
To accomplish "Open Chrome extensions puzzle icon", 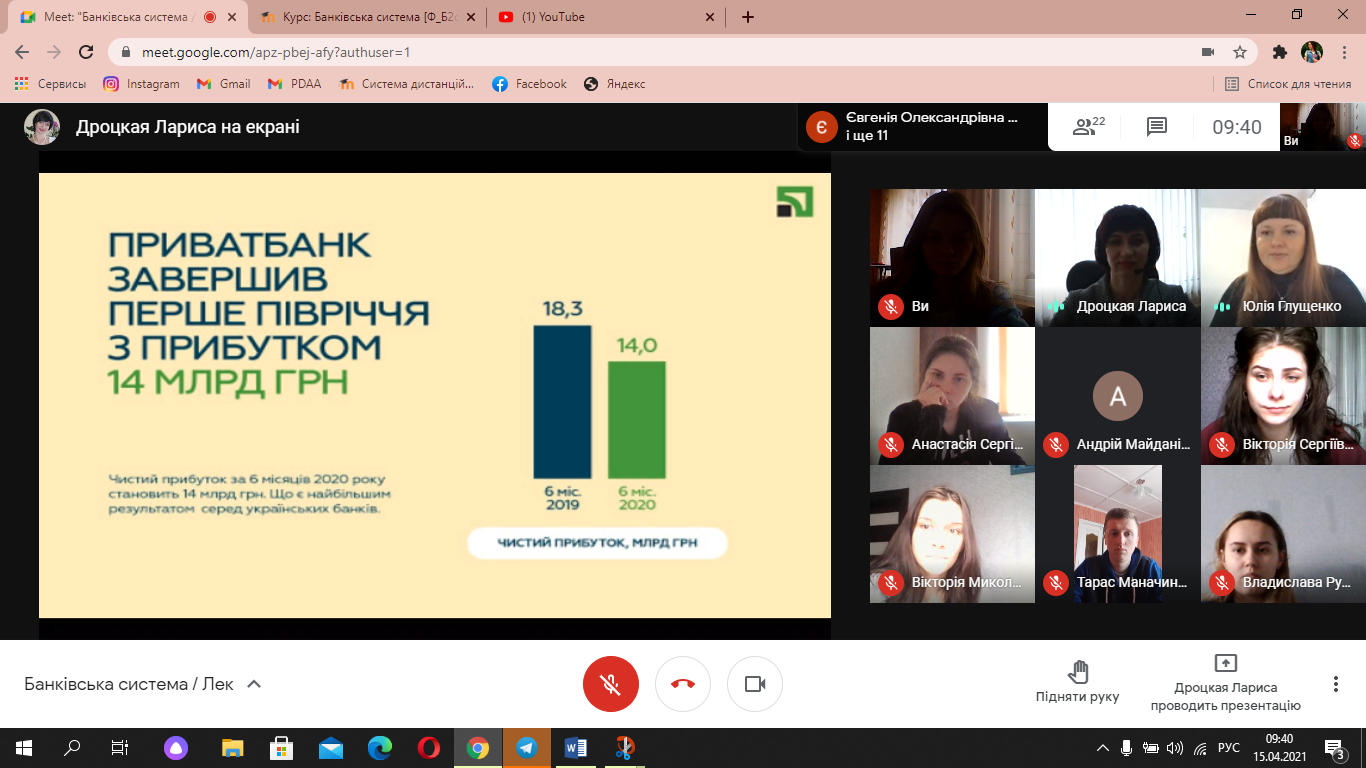I will pos(1280,52).
